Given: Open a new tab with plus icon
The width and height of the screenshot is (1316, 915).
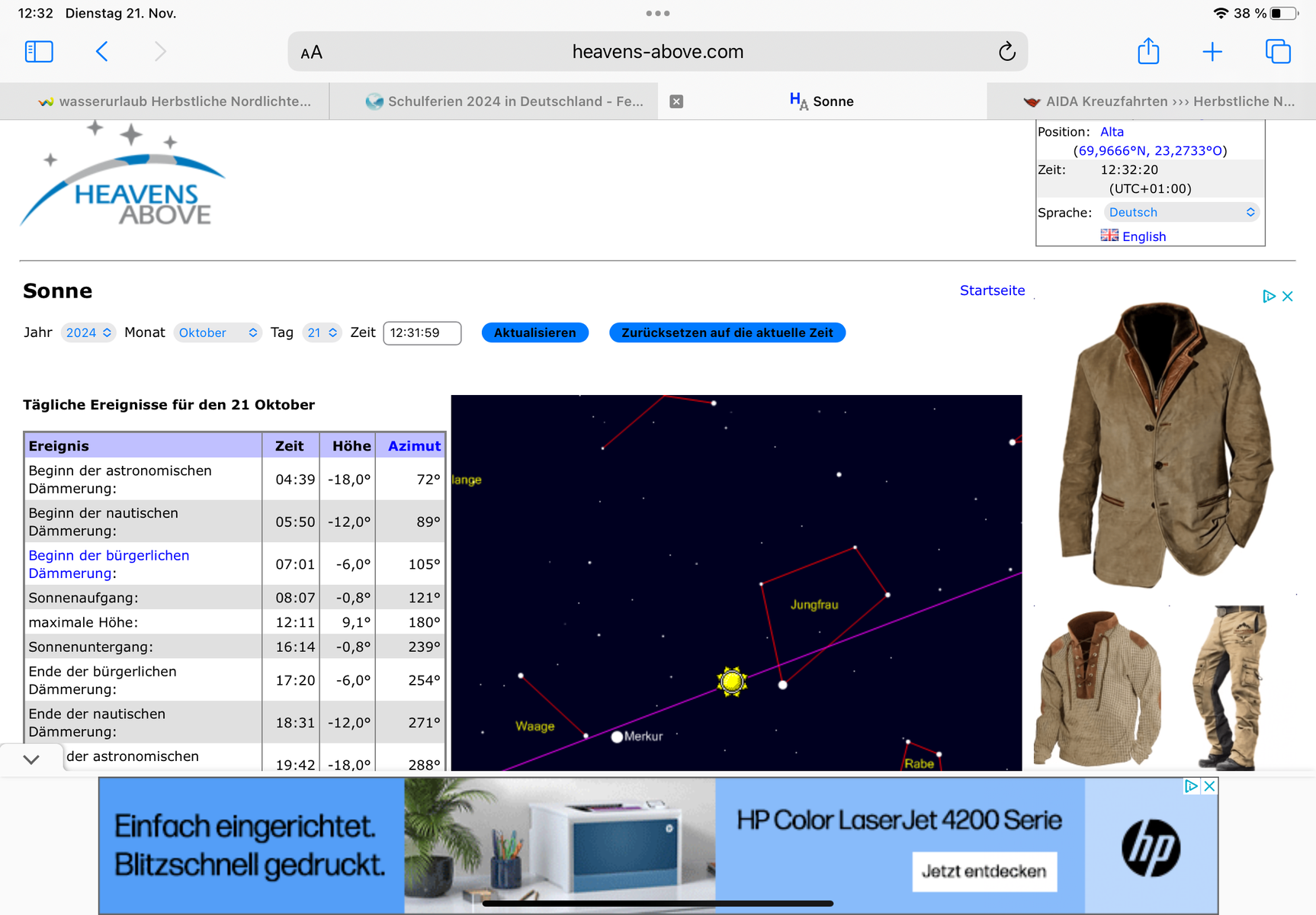Looking at the screenshot, I should (x=1212, y=52).
